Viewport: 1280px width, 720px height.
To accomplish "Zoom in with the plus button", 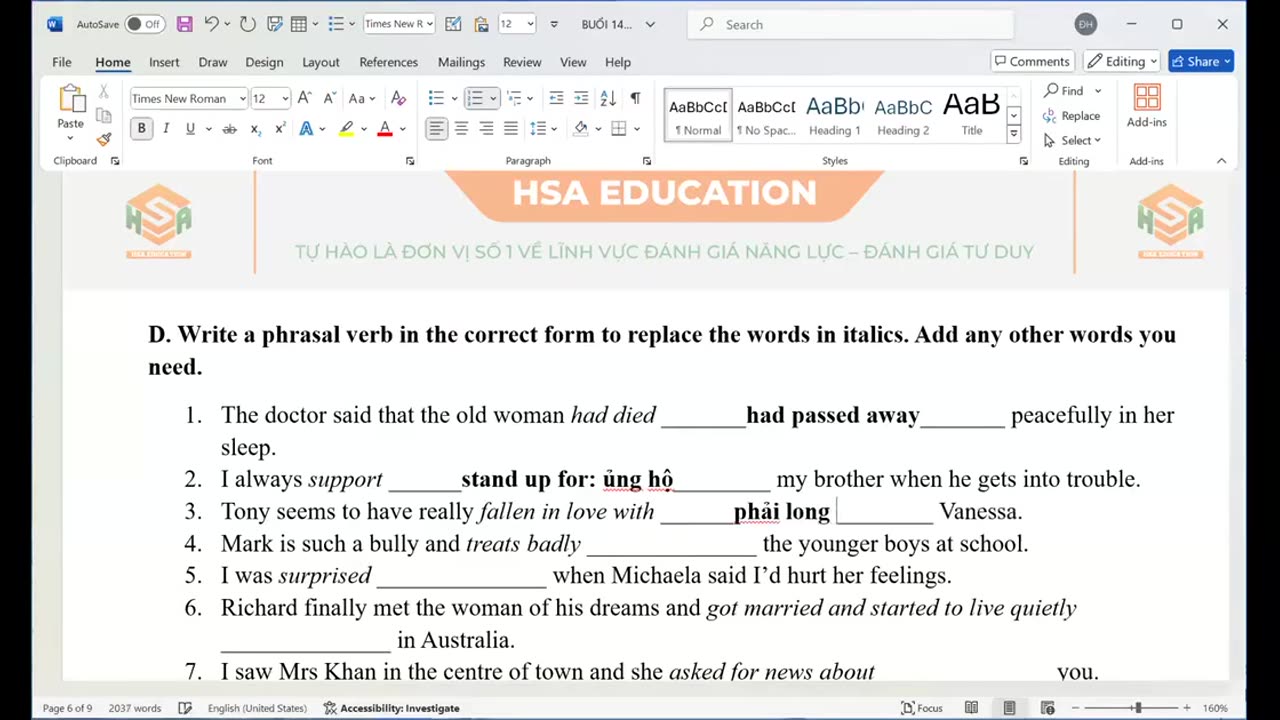I will (1187, 708).
